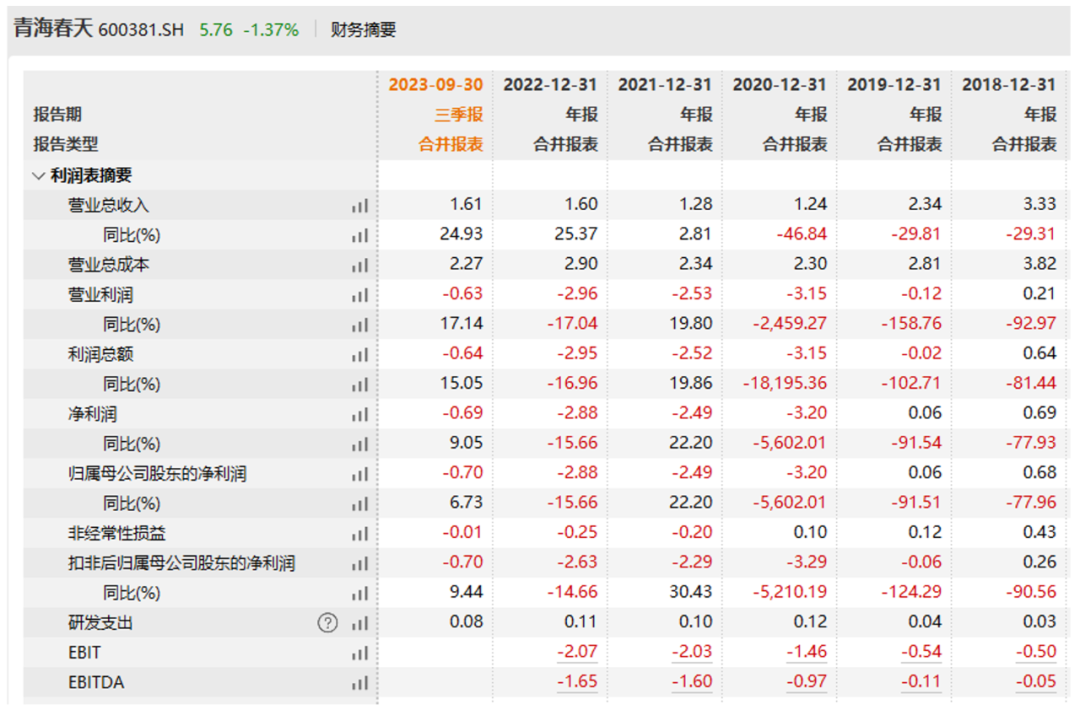Collapse the 利润表摘要 section
This screenshot has height=710, width=1080.
(39, 176)
